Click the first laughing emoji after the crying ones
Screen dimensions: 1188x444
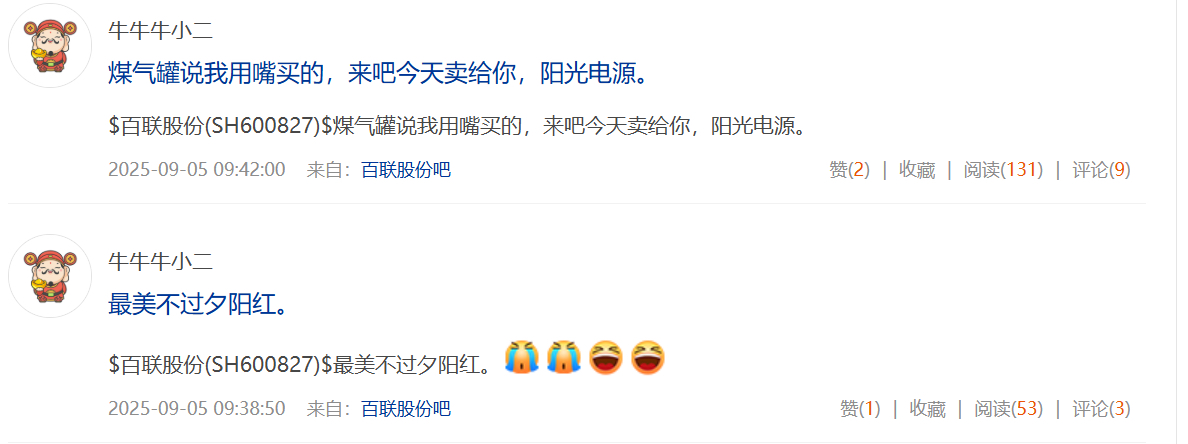tap(606, 358)
